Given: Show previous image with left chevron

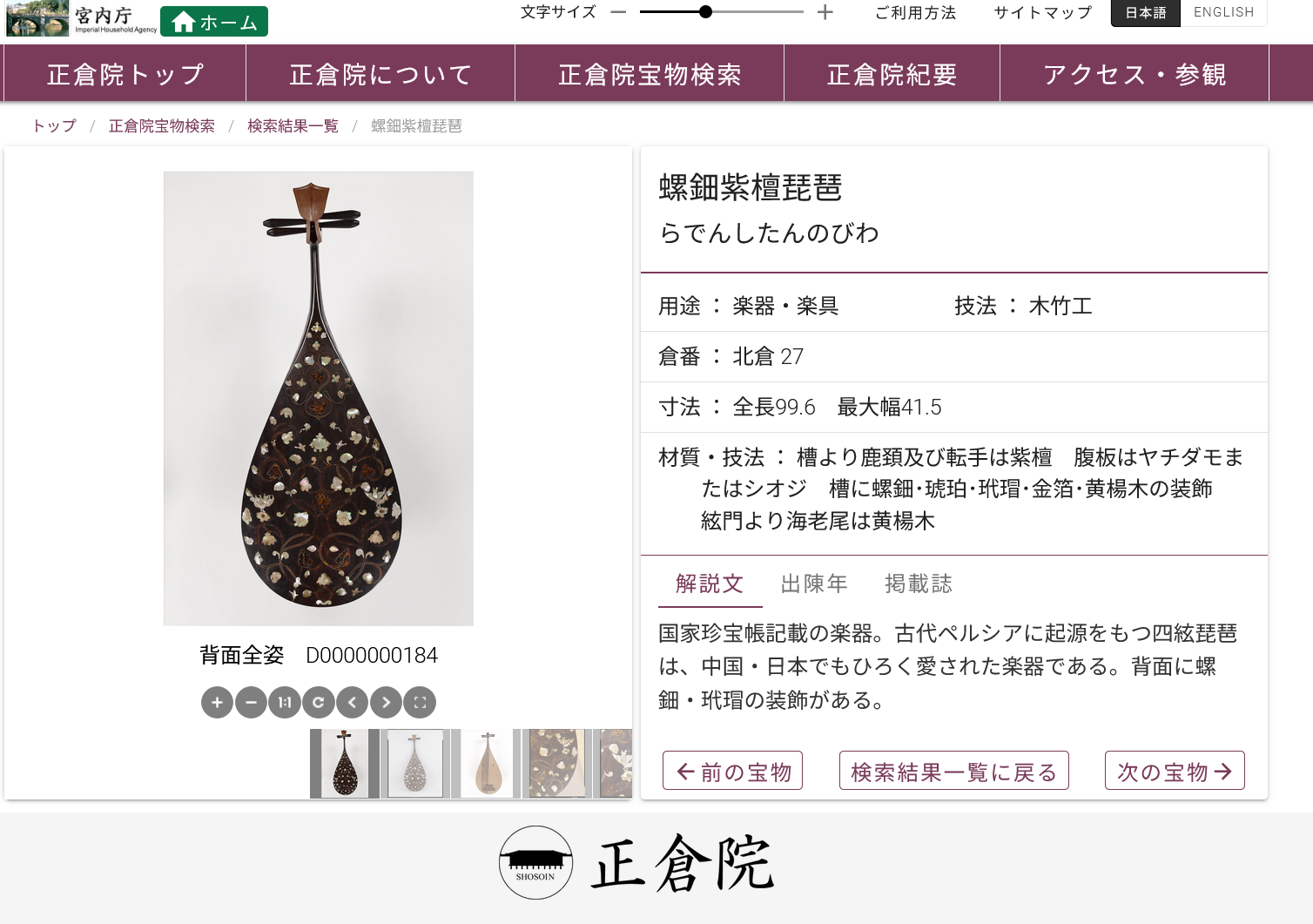Looking at the screenshot, I should click(x=353, y=702).
